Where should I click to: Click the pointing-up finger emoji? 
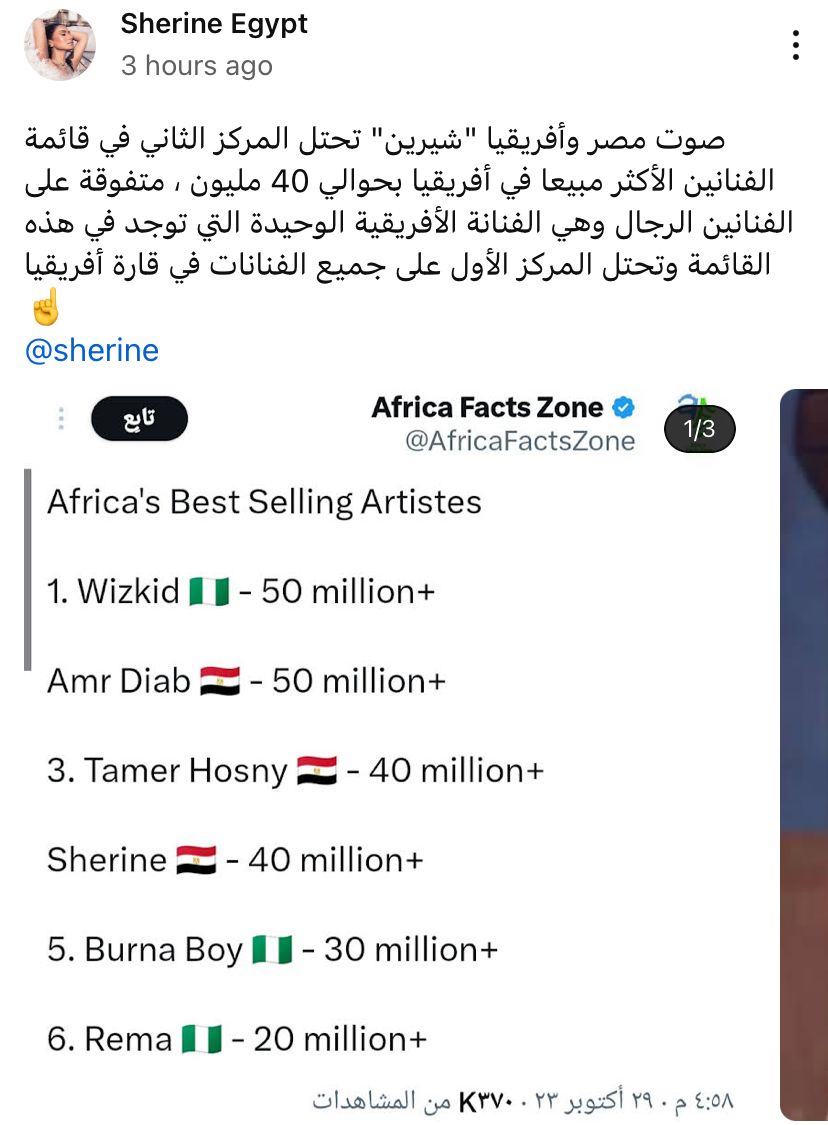(x=46, y=308)
